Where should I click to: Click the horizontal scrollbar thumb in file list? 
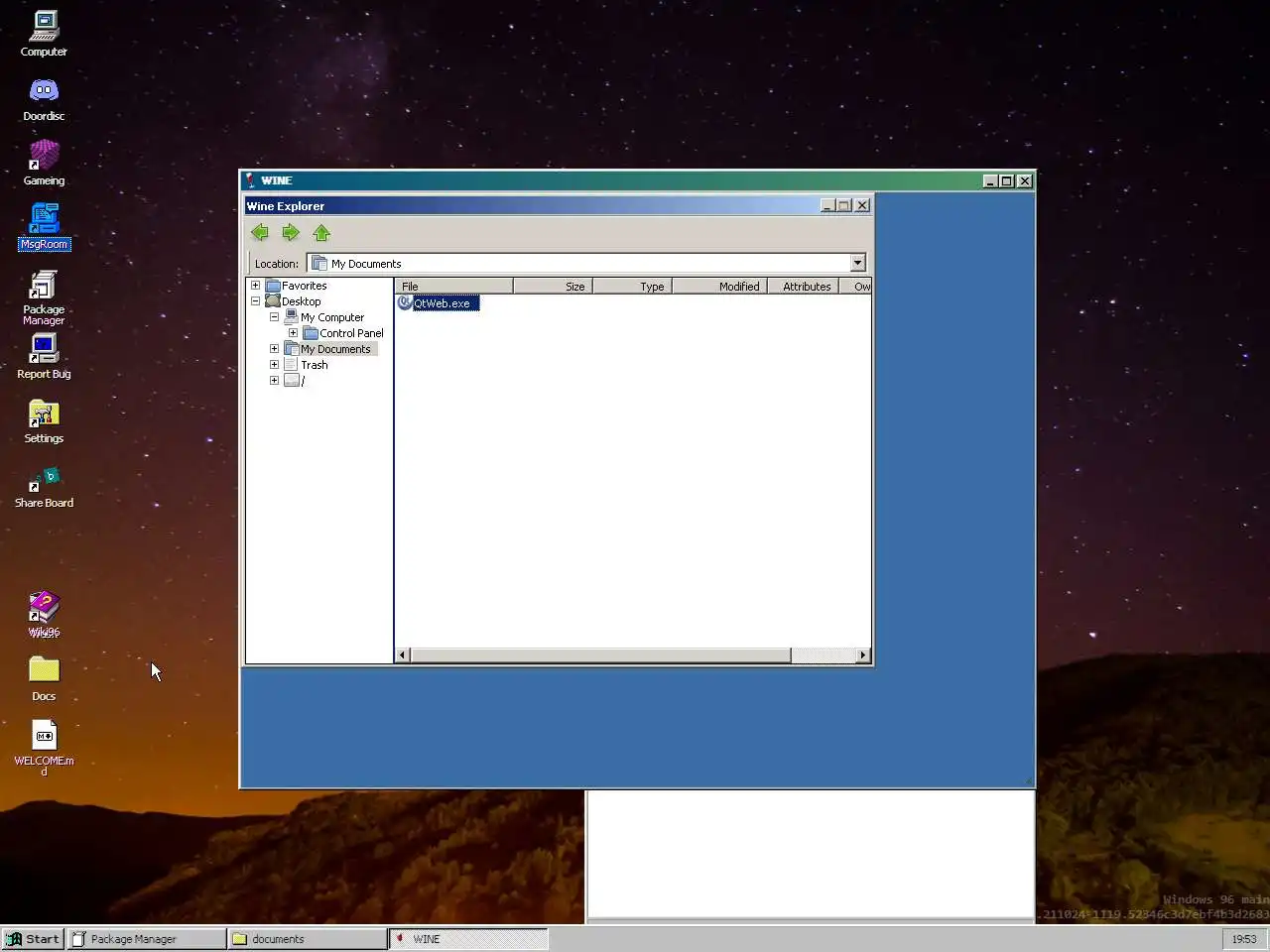tap(600, 654)
